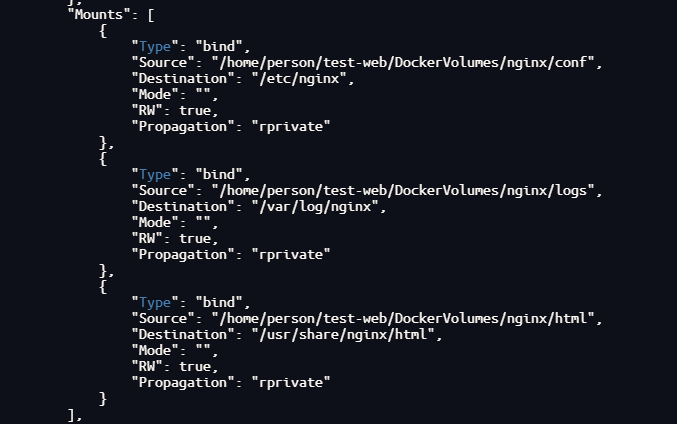Click the "/usr/share/nginx/html" destination value
The image size is (677, 424).
pos(346,335)
